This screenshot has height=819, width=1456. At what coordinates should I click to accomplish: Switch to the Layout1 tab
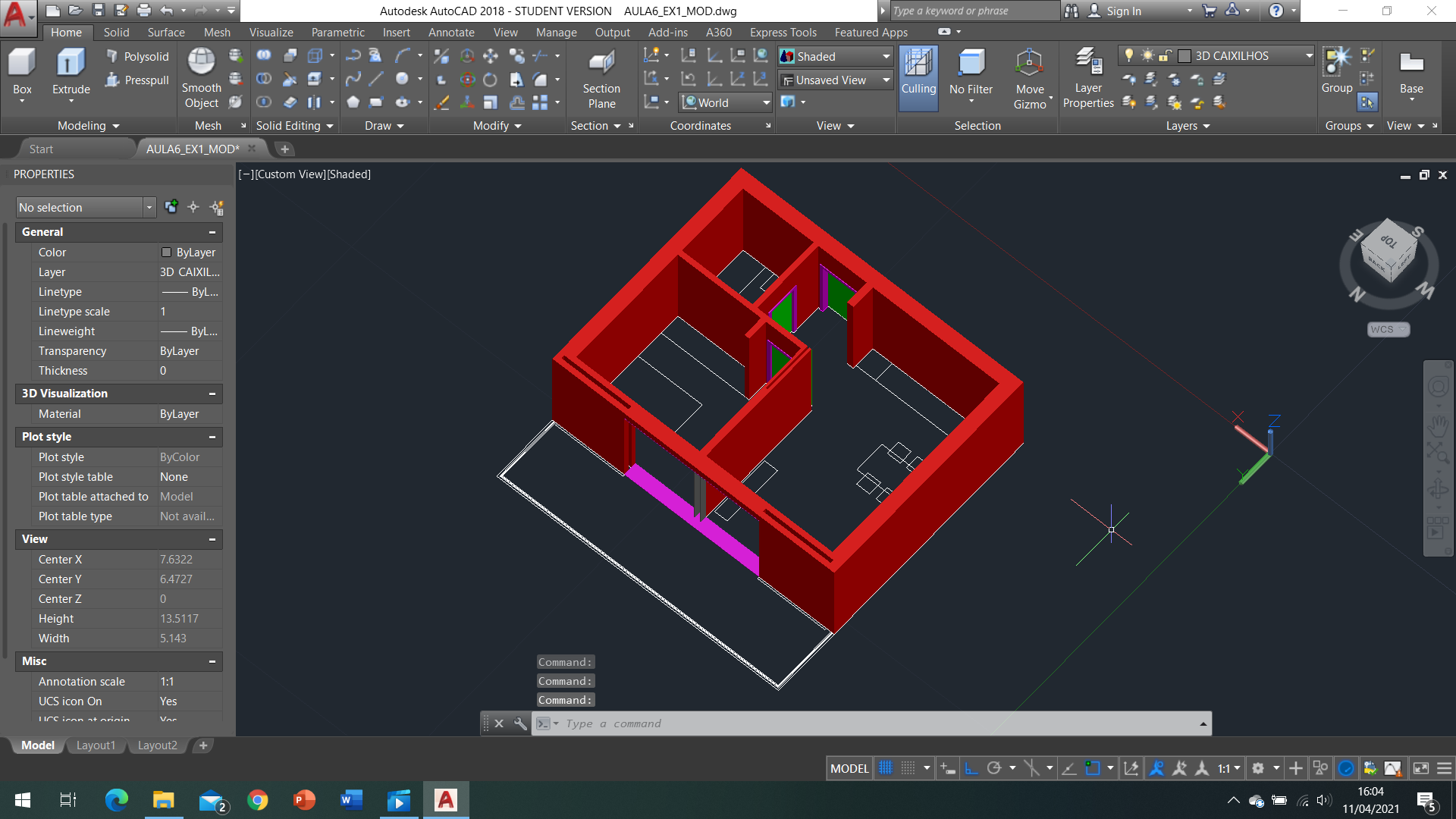[96, 745]
